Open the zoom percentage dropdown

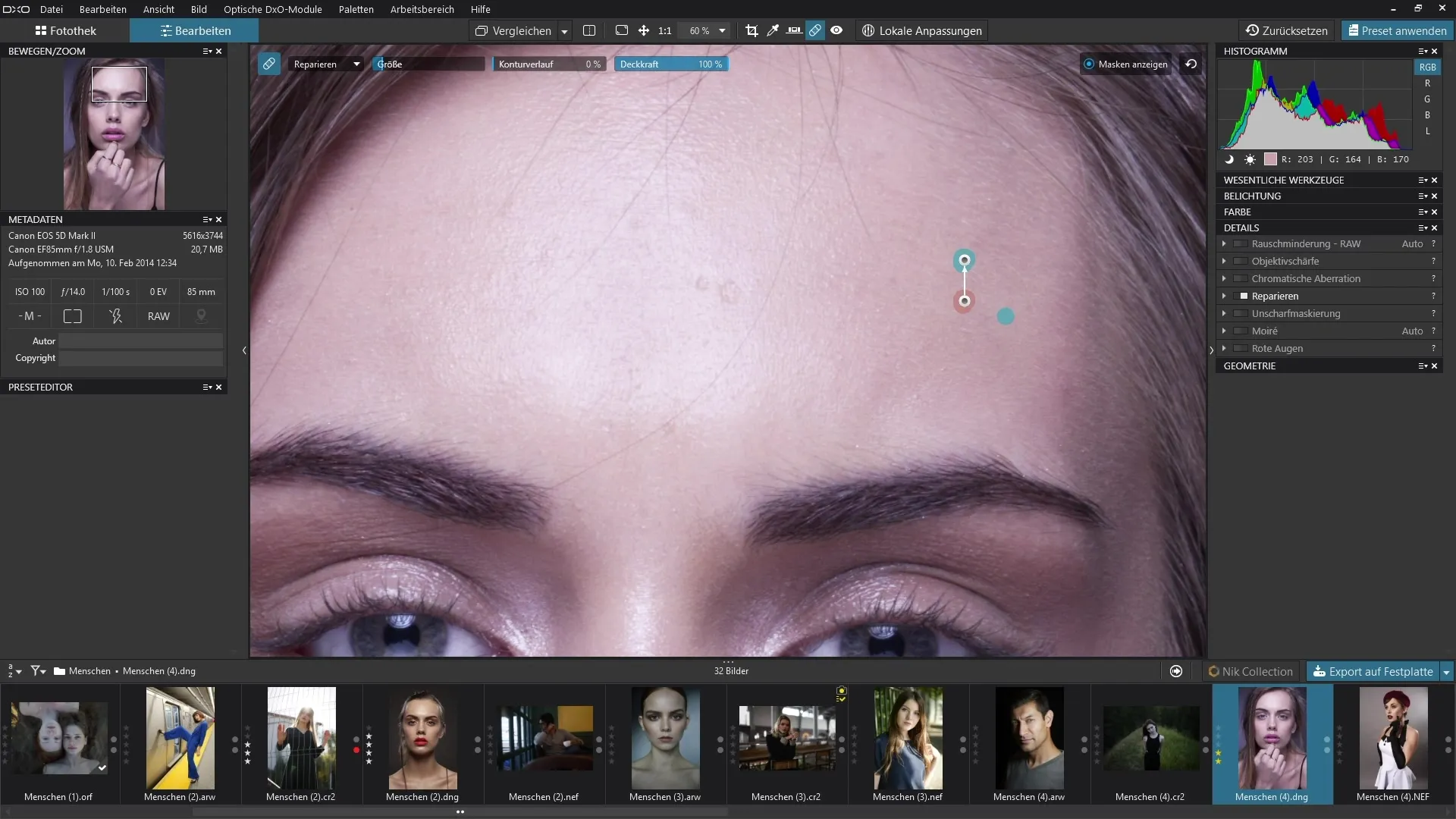(722, 30)
